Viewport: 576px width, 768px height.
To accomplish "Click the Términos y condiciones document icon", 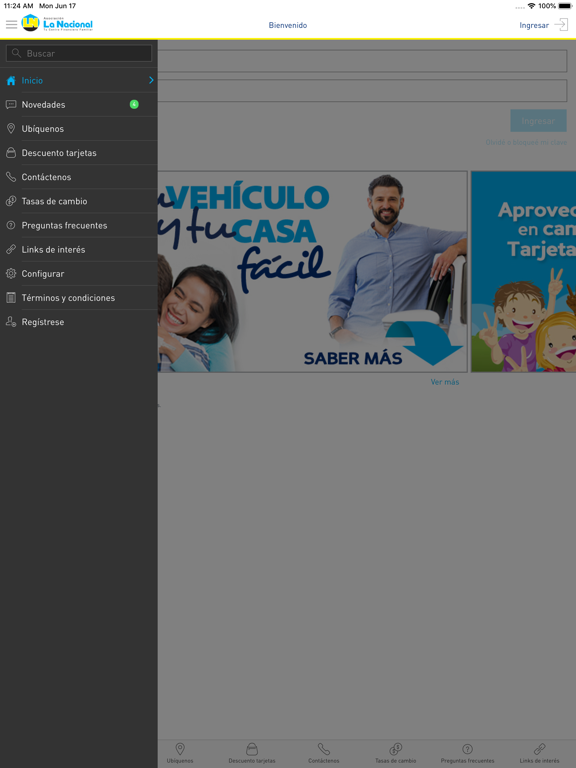I will tap(11, 297).
